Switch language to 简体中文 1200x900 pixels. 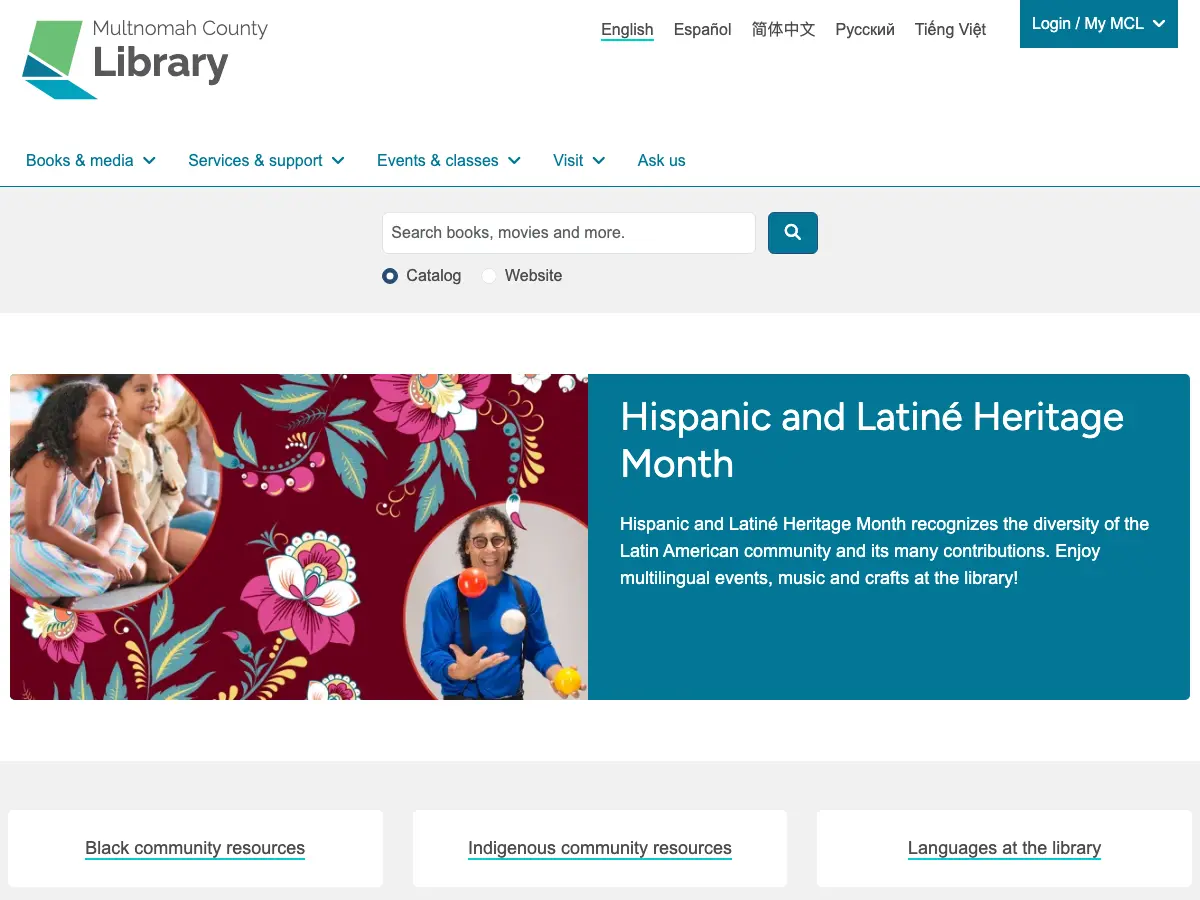tap(784, 30)
